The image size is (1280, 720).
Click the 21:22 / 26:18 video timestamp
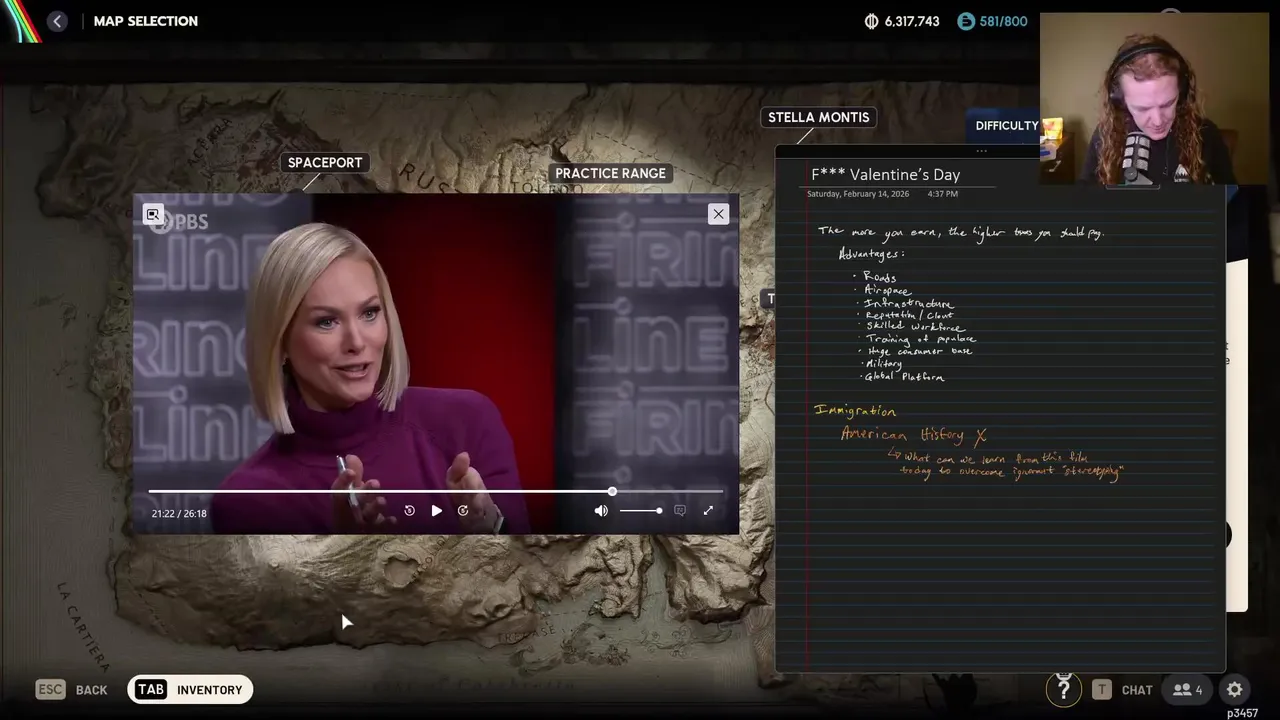click(179, 513)
